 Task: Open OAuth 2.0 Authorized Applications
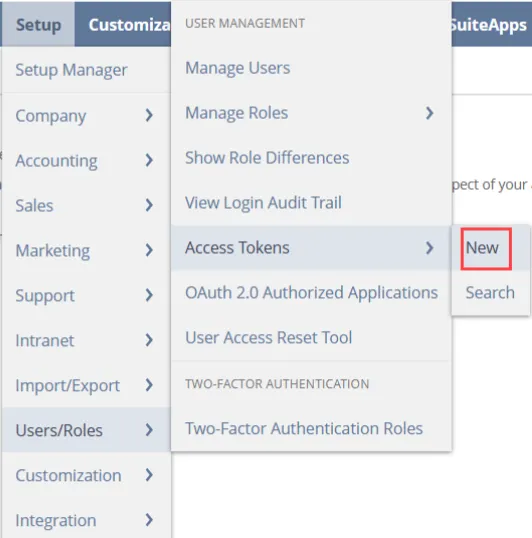[x=311, y=292]
